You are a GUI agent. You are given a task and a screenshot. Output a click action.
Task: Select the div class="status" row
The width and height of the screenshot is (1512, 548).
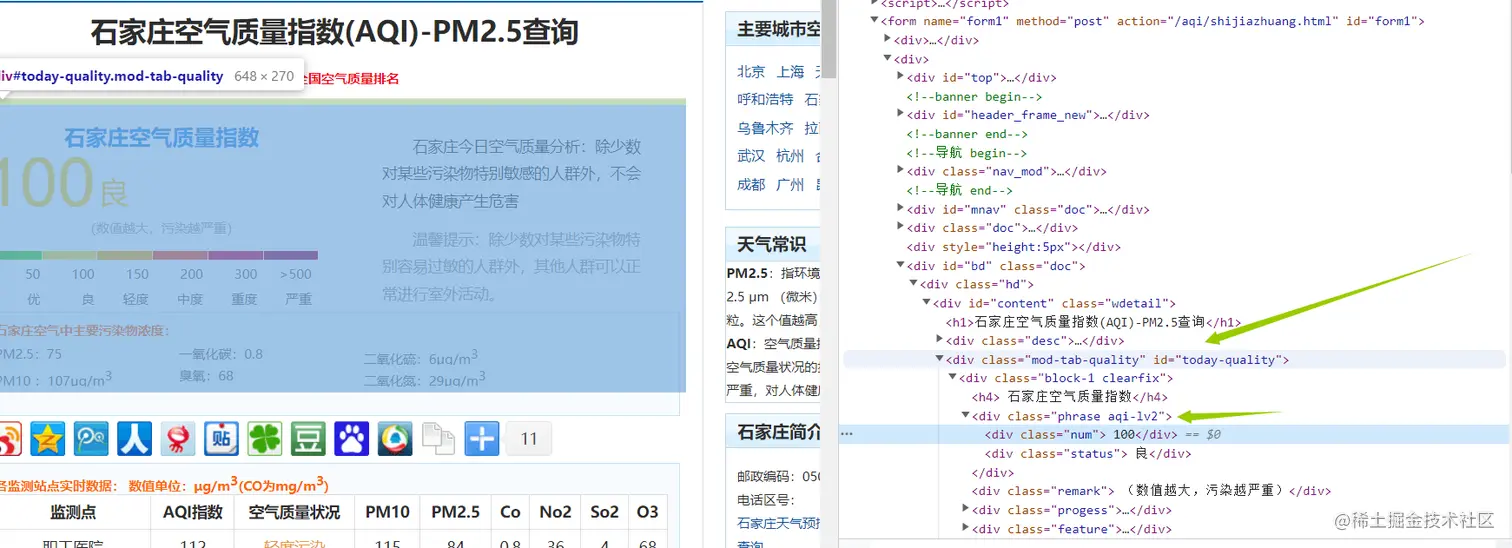point(1088,454)
